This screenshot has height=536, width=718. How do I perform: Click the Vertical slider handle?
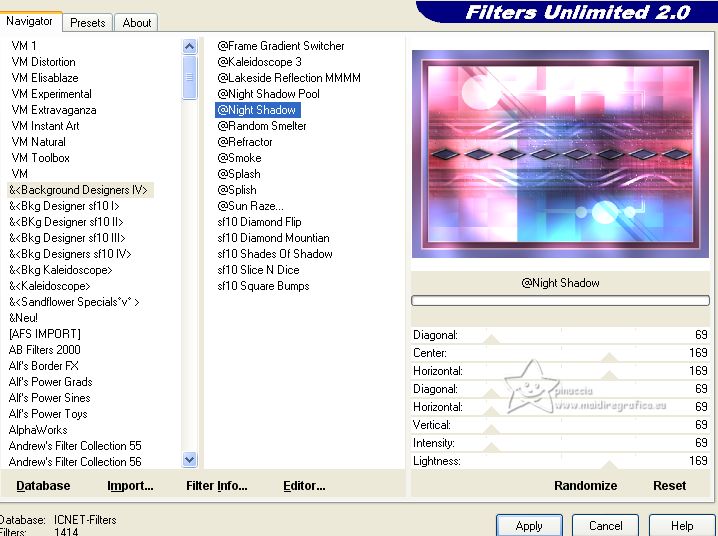[x=492, y=429]
